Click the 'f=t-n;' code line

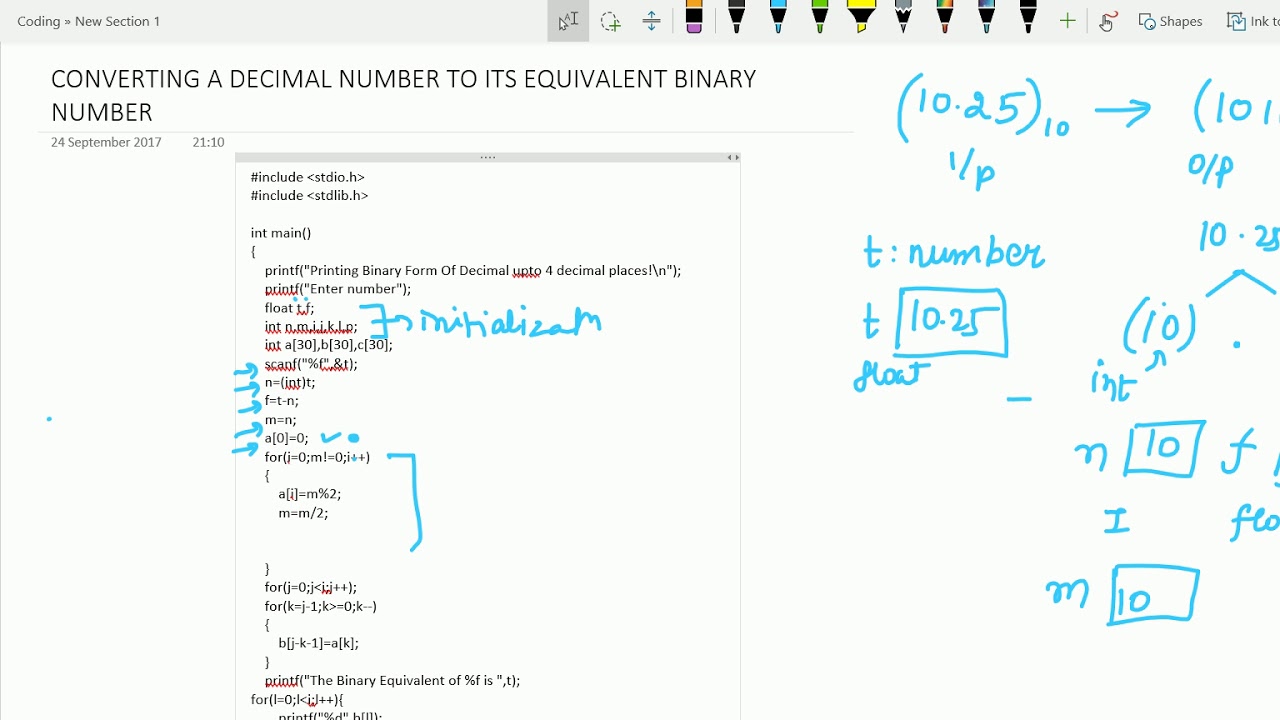click(x=282, y=401)
